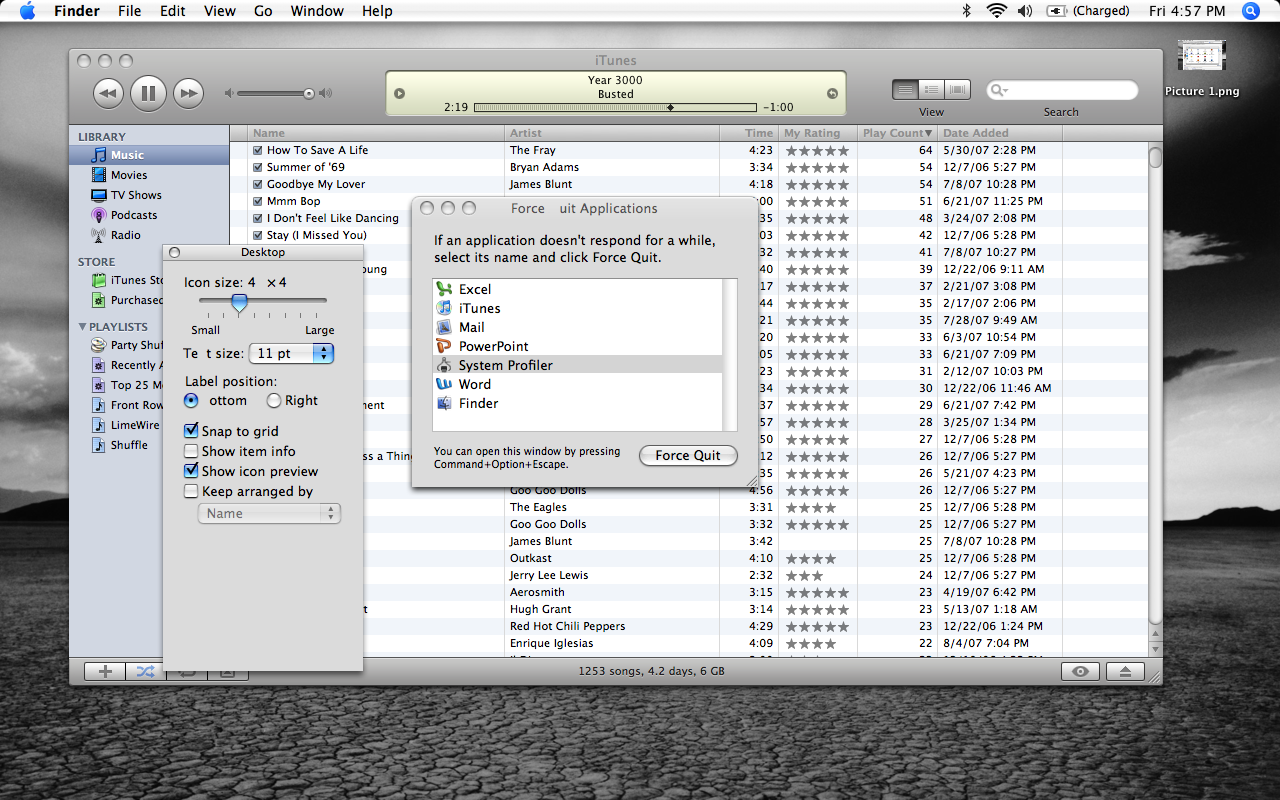Open the File menu
Viewport: 1280px width, 800px height.
(x=129, y=11)
